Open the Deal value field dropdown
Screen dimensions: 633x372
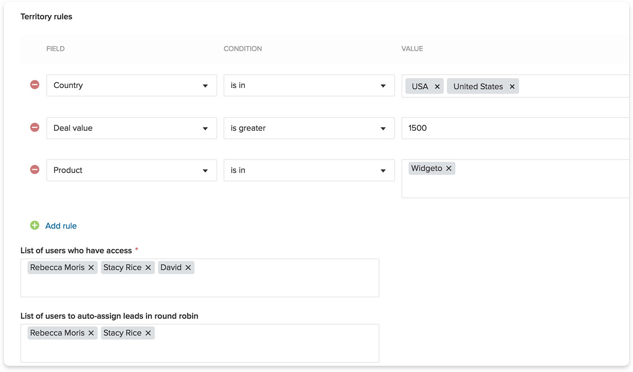[132, 128]
